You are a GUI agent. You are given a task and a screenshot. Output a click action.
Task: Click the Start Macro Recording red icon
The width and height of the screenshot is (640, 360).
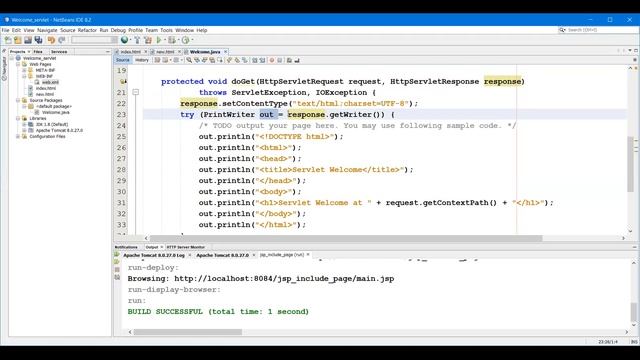click(x=272, y=60)
